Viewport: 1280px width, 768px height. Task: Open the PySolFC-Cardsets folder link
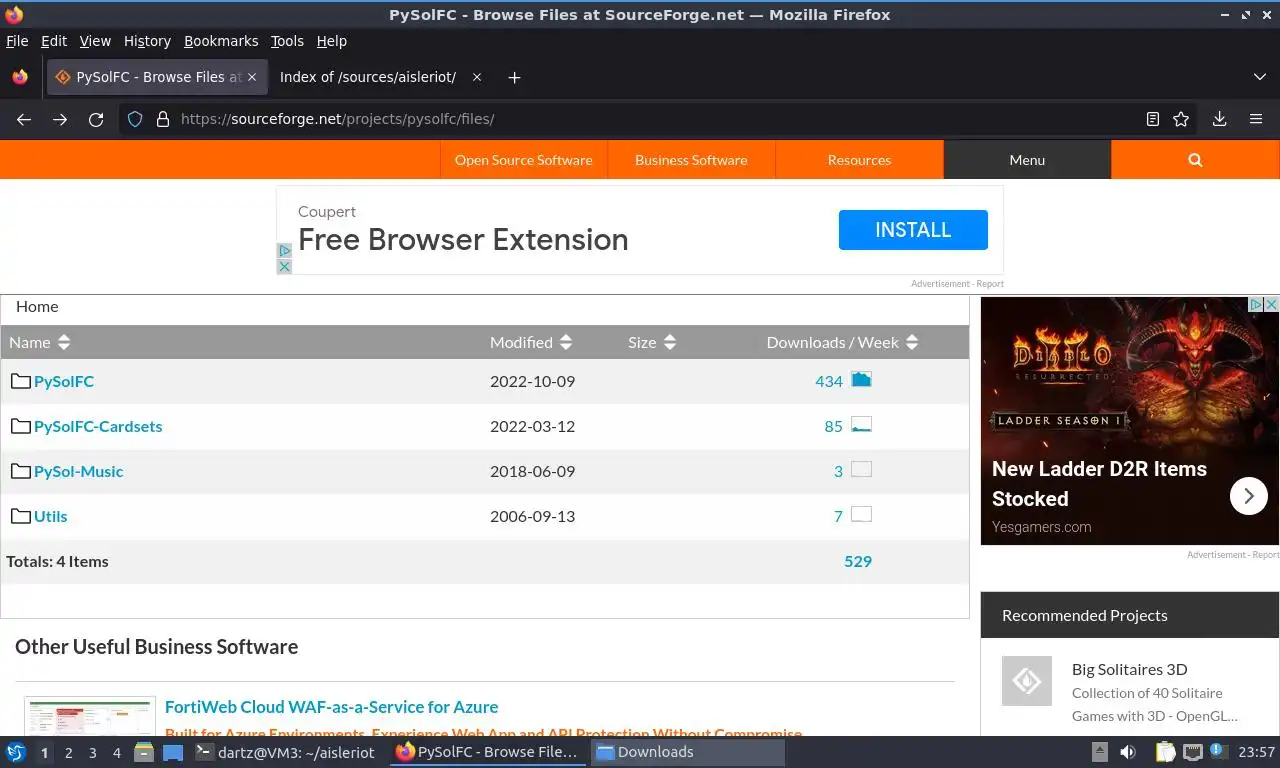tap(98, 426)
